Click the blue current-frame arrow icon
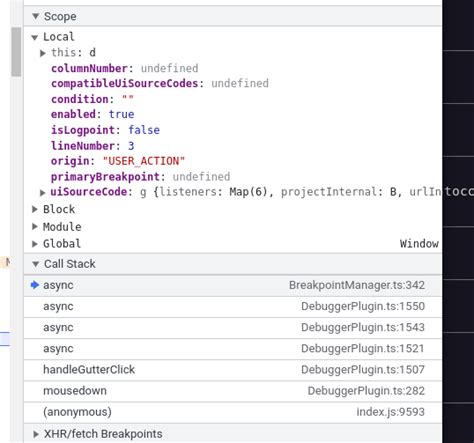The image size is (474, 443). pos(35,285)
